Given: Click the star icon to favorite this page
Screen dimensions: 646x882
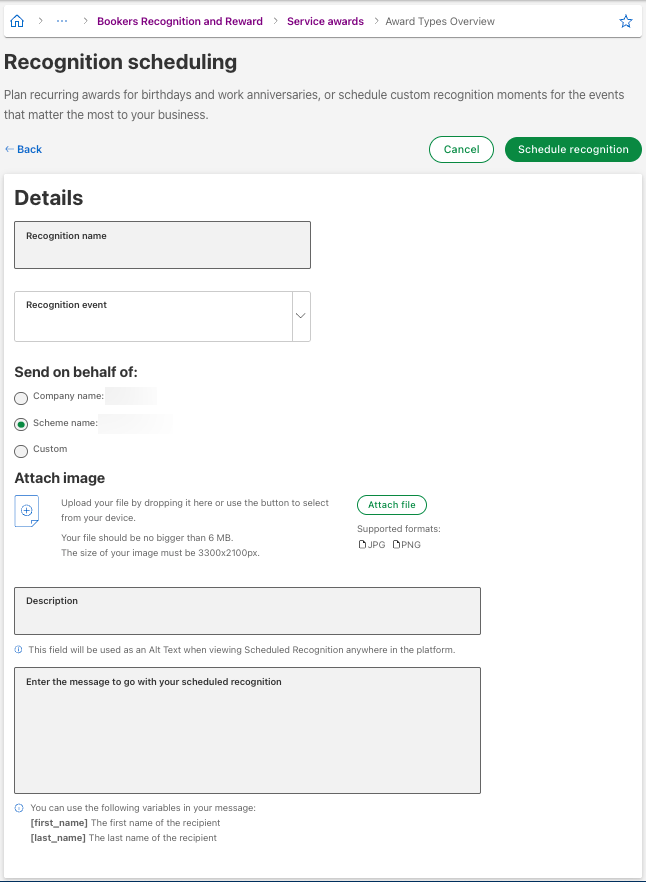Looking at the screenshot, I should pyautogui.click(x=626, y=20).
